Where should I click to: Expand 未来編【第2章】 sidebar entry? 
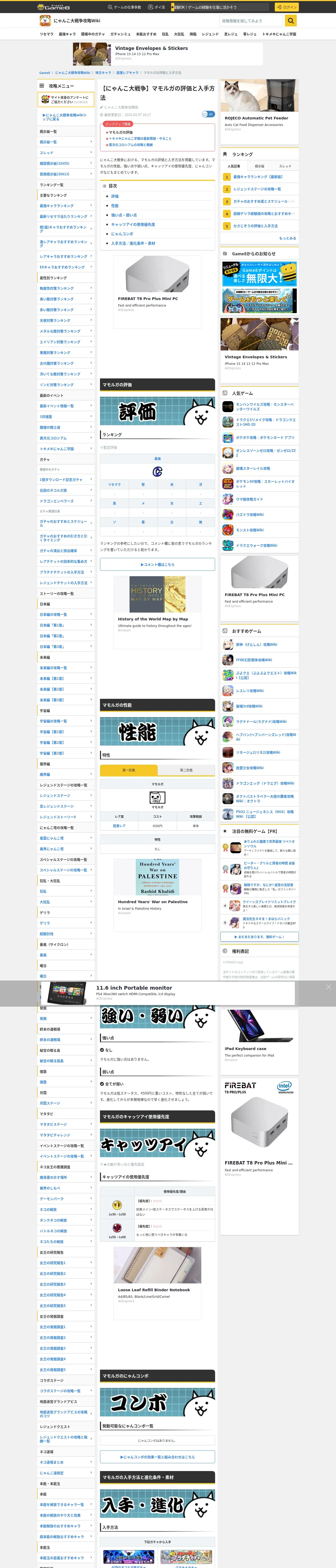[66, 689]
